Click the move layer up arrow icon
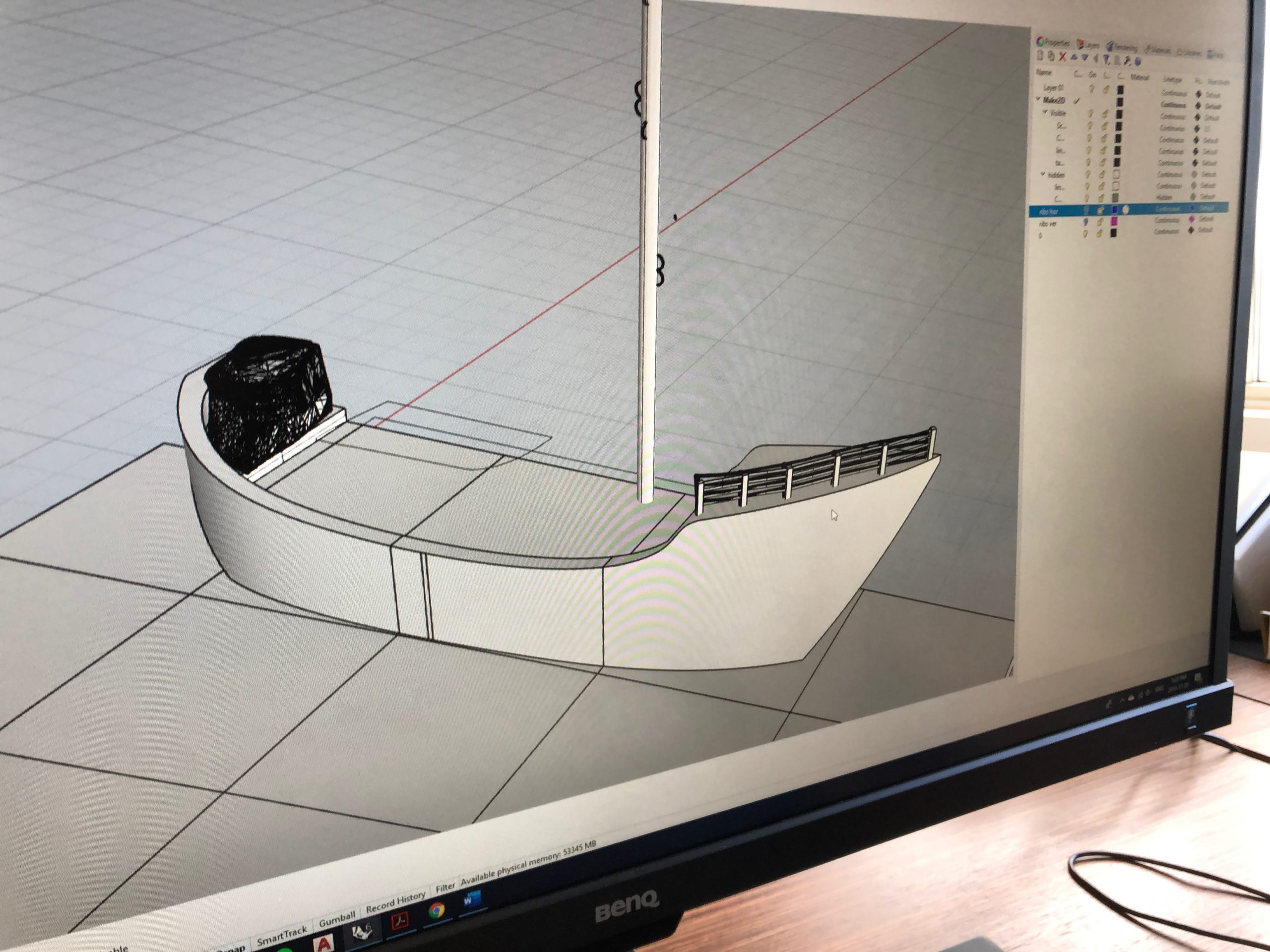This screenshot has width=1270, height=952. 1074,57
